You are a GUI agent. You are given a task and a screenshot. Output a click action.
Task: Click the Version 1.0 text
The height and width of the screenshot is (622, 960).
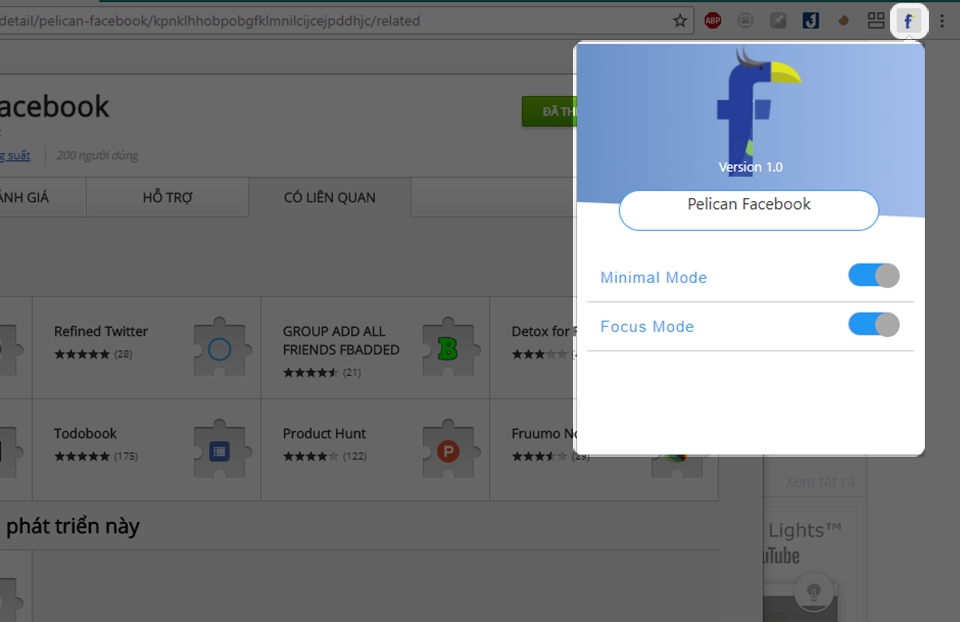pyautogui.click(x=751, y=167)
